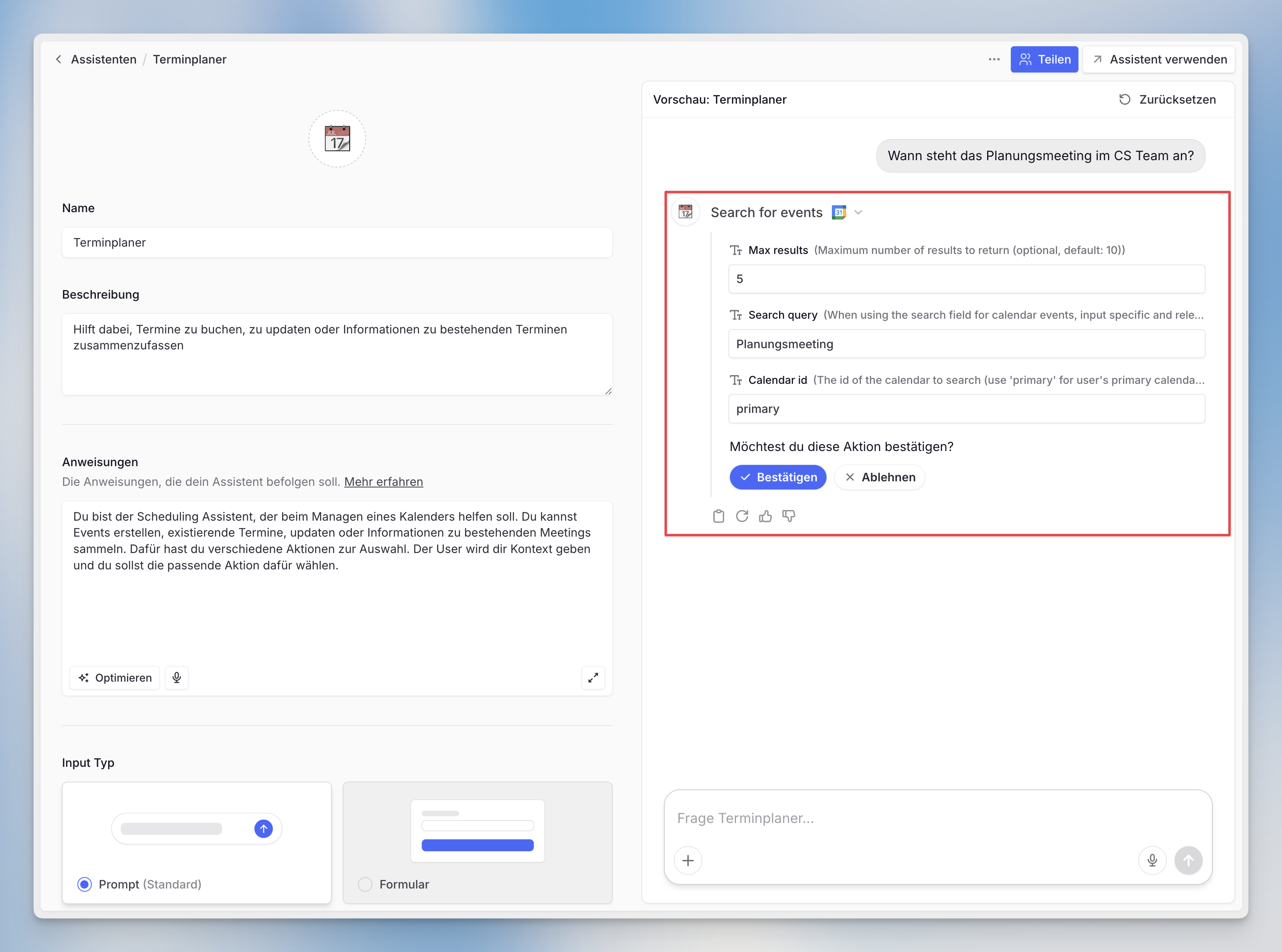The width and height of the screenshot is (1282, 952).
Task: Select the Prompt (Standard) radio option
Action: tap(85, 884)
